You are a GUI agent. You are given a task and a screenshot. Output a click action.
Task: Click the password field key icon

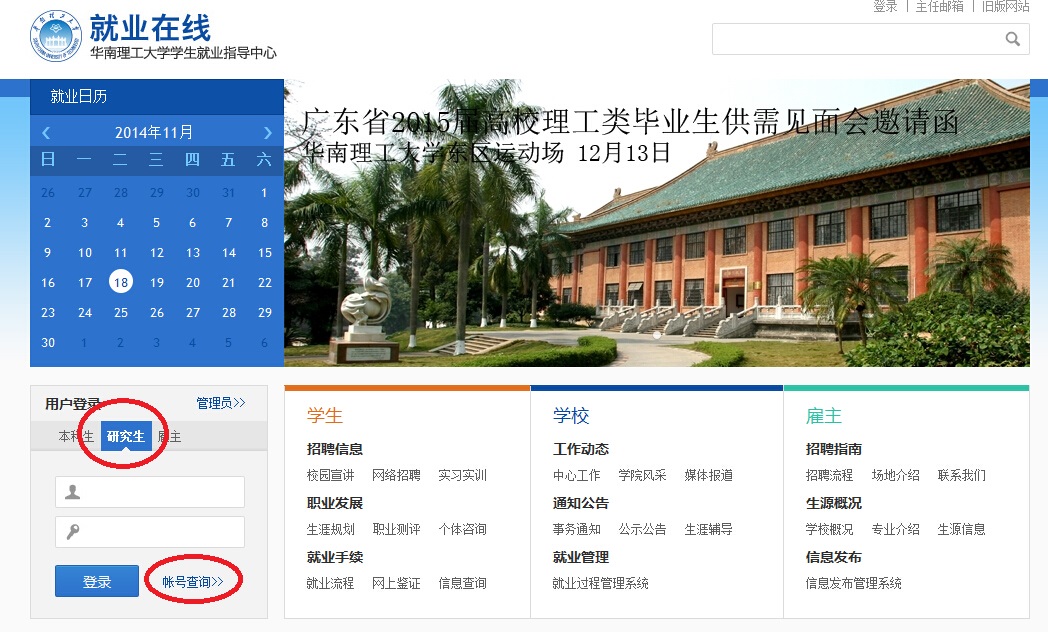point(73,532)
